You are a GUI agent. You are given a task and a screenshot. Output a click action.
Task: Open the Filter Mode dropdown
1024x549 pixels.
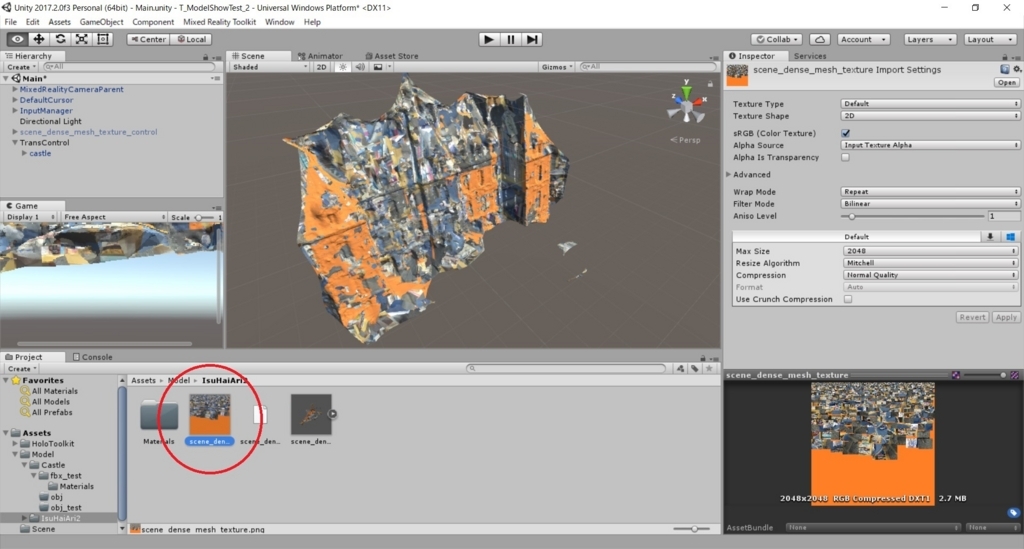[x=929, y=204]
